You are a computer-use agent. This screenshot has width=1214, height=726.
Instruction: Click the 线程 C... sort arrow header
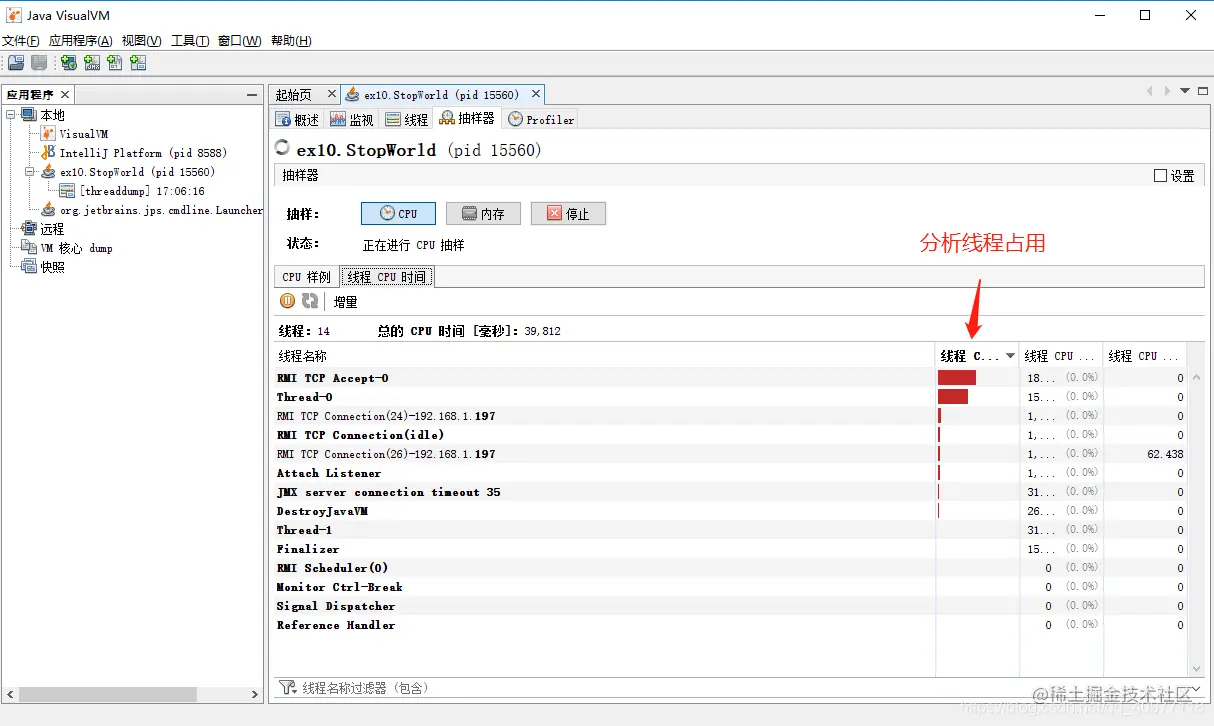pyautogui.click(x=977, y=356)
